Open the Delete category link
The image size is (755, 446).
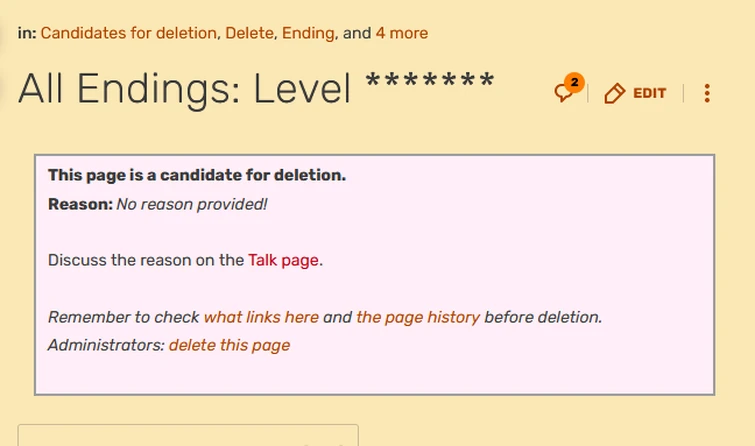pyautogui.click(x=249, y=33)
